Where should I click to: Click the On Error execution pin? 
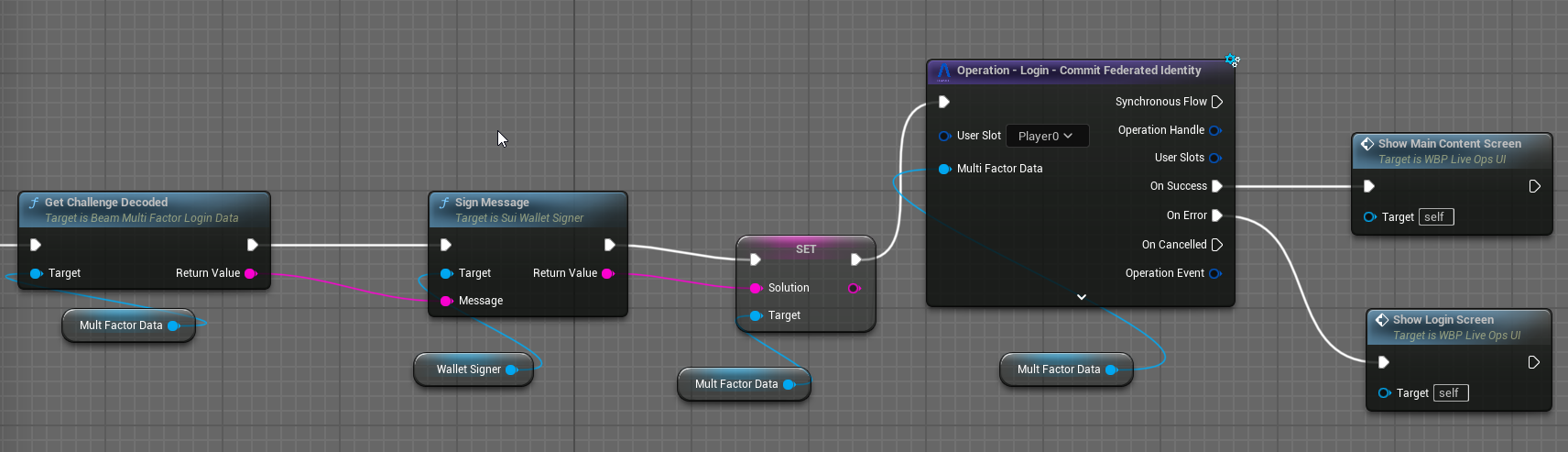click(x=1217, y=215)
